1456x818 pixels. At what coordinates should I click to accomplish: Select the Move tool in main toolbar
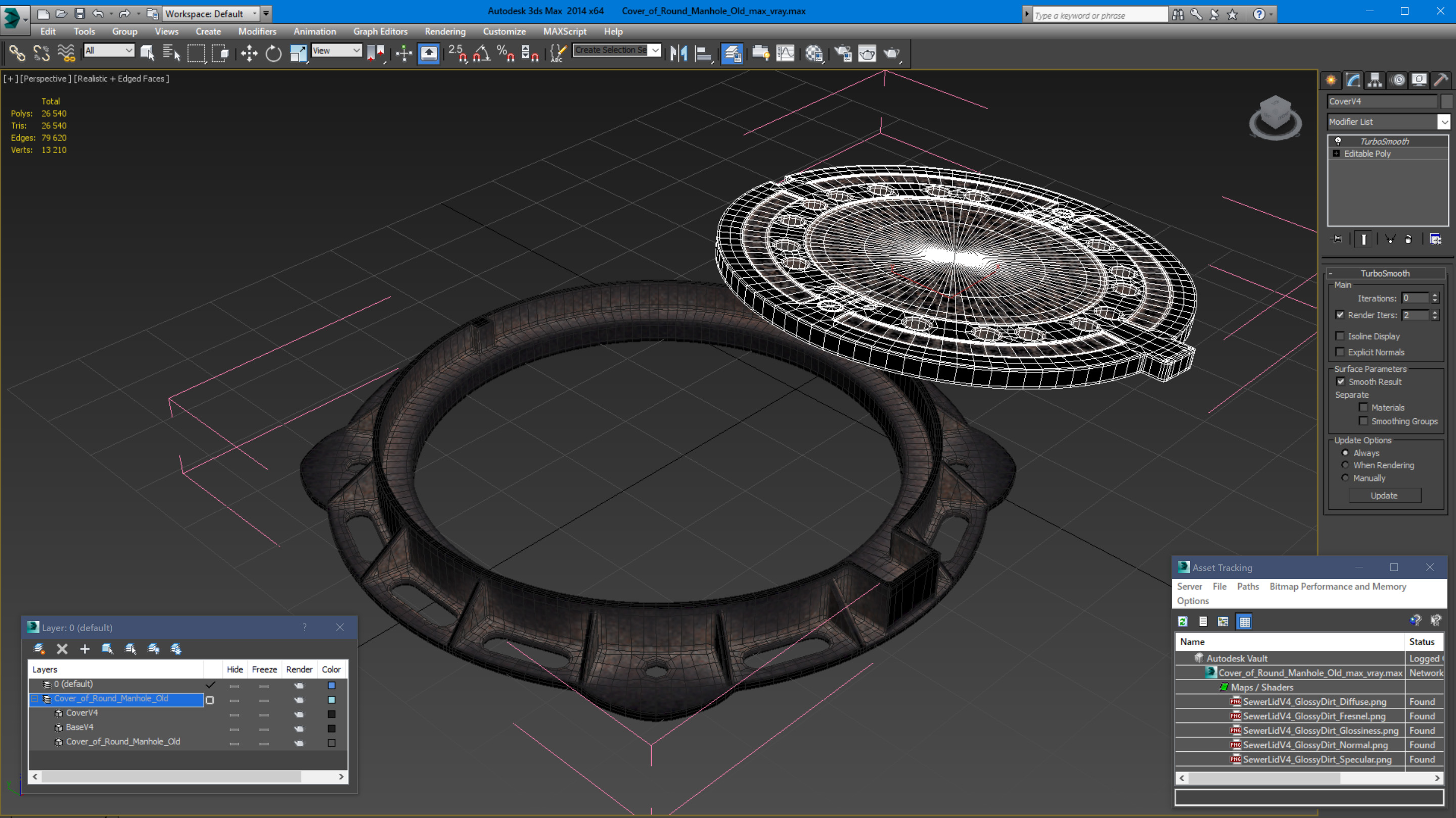point(249,54)
